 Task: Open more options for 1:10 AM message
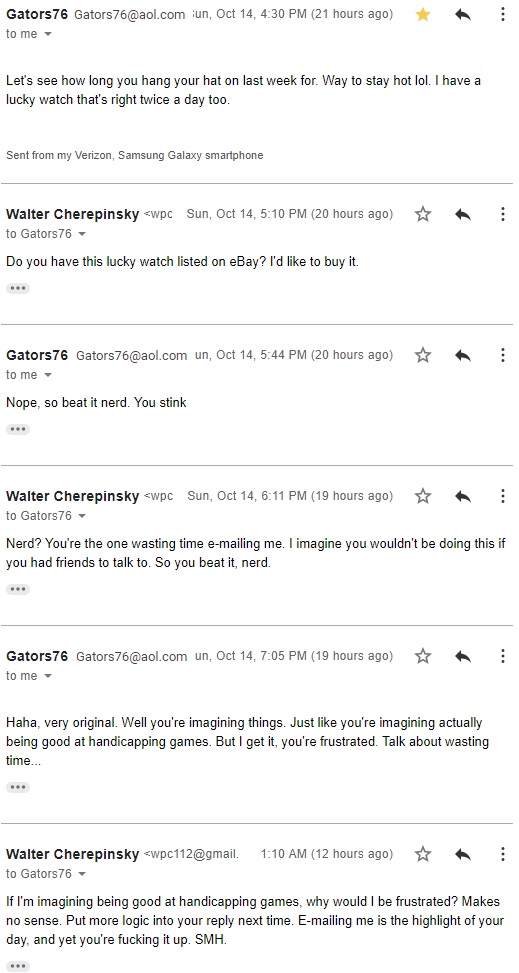point(502,854)
